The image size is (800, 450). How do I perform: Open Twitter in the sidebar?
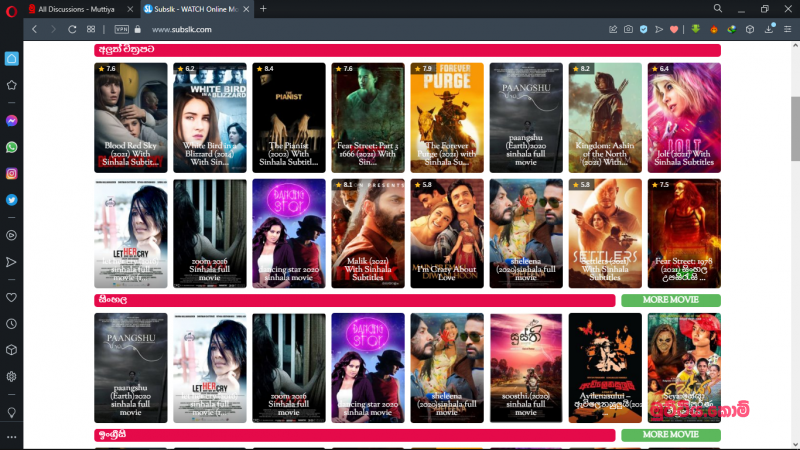(12, 200)
